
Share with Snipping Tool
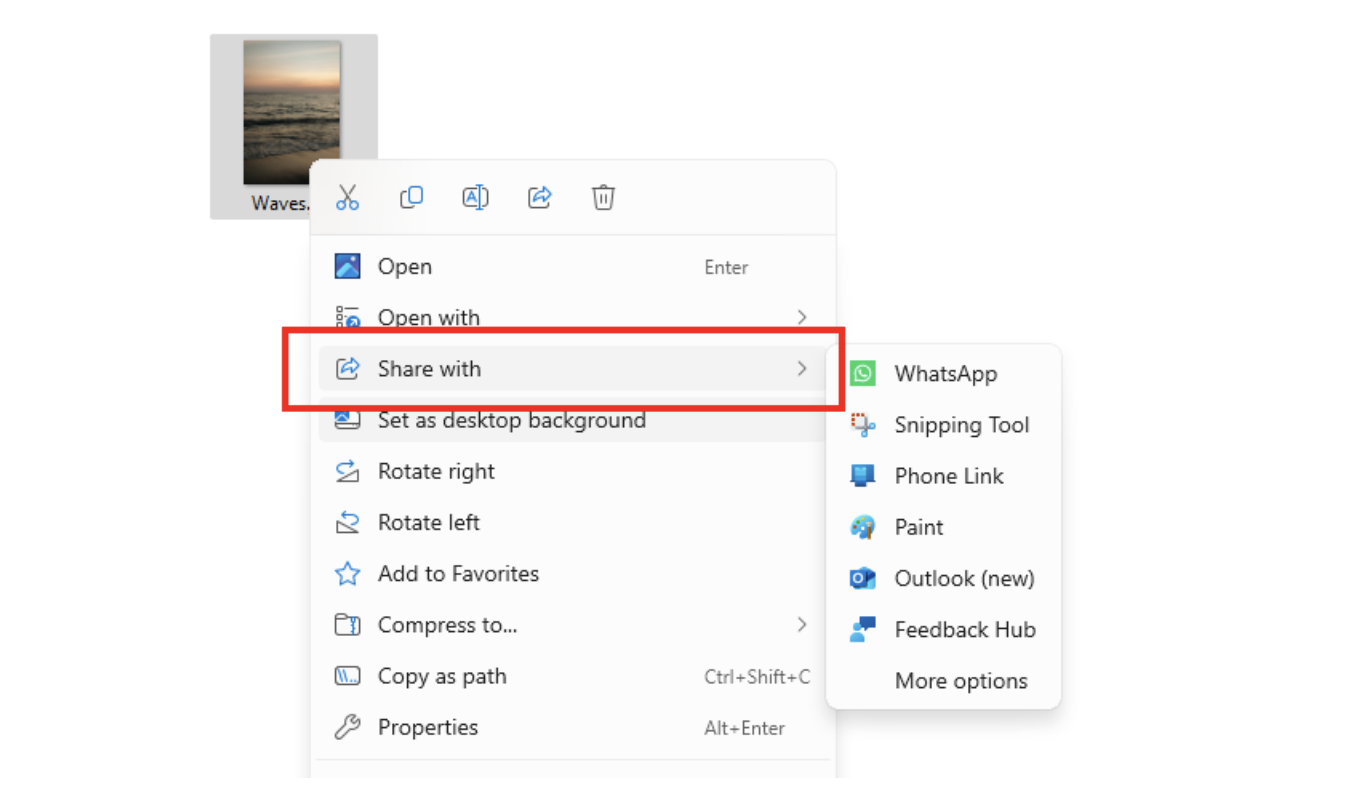(943, 425)
